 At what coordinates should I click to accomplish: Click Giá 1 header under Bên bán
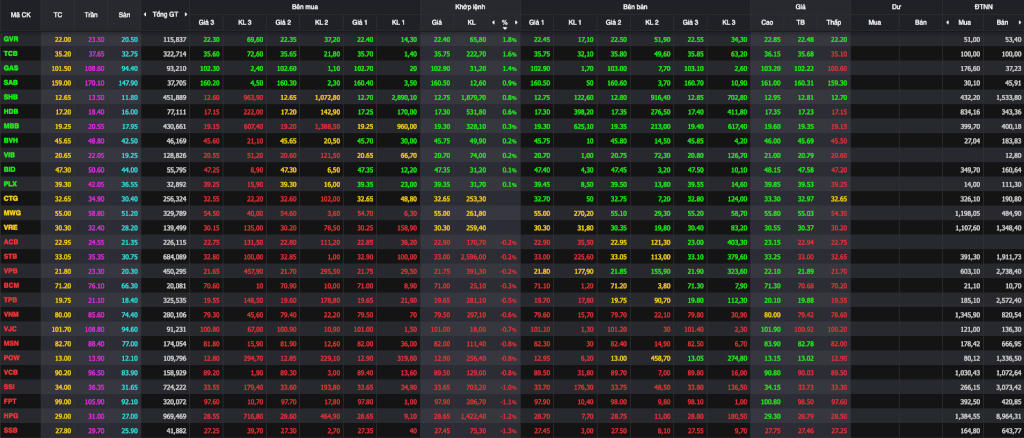tap(537, 22)
